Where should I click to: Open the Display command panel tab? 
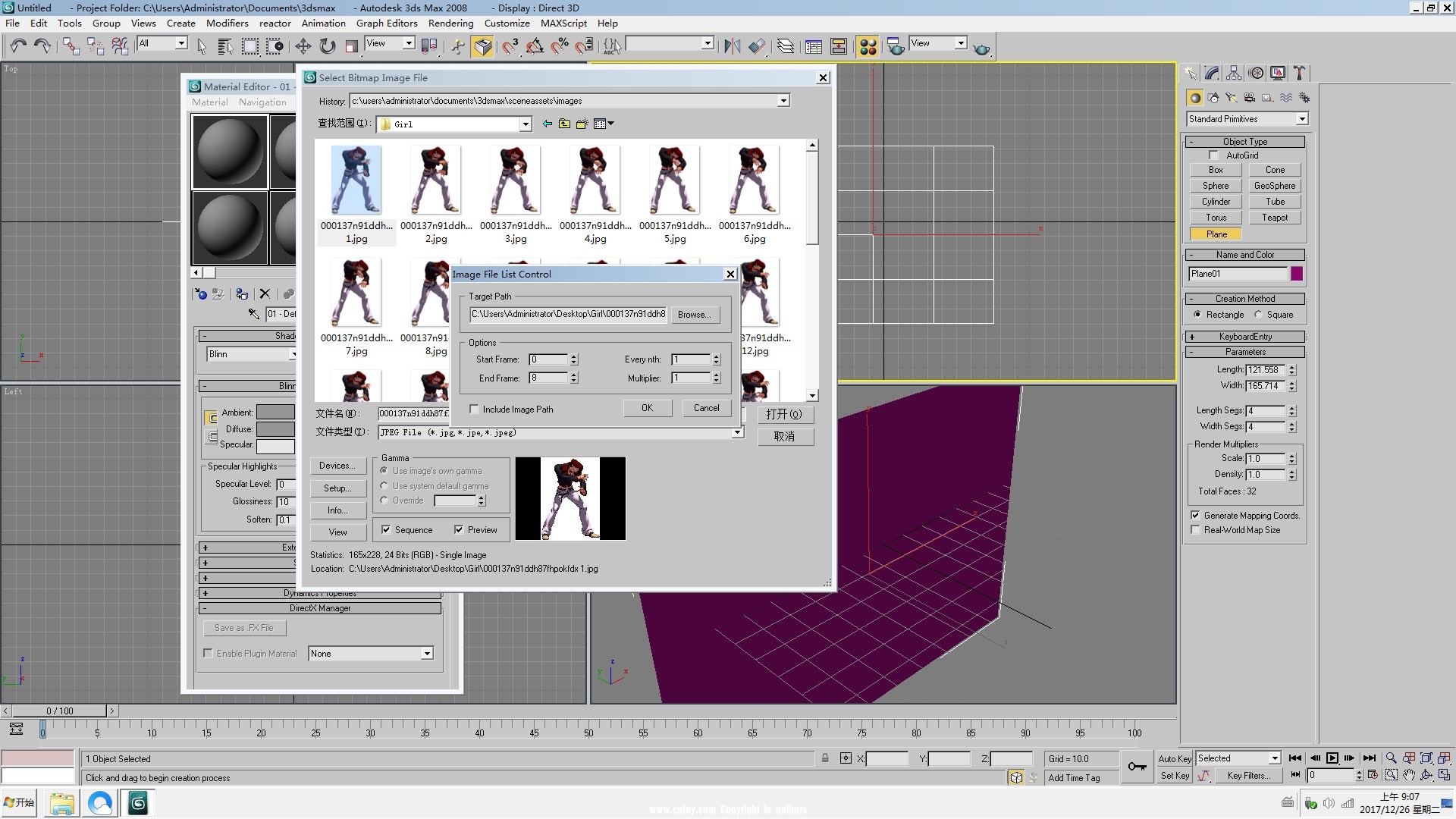point(1278,73)
